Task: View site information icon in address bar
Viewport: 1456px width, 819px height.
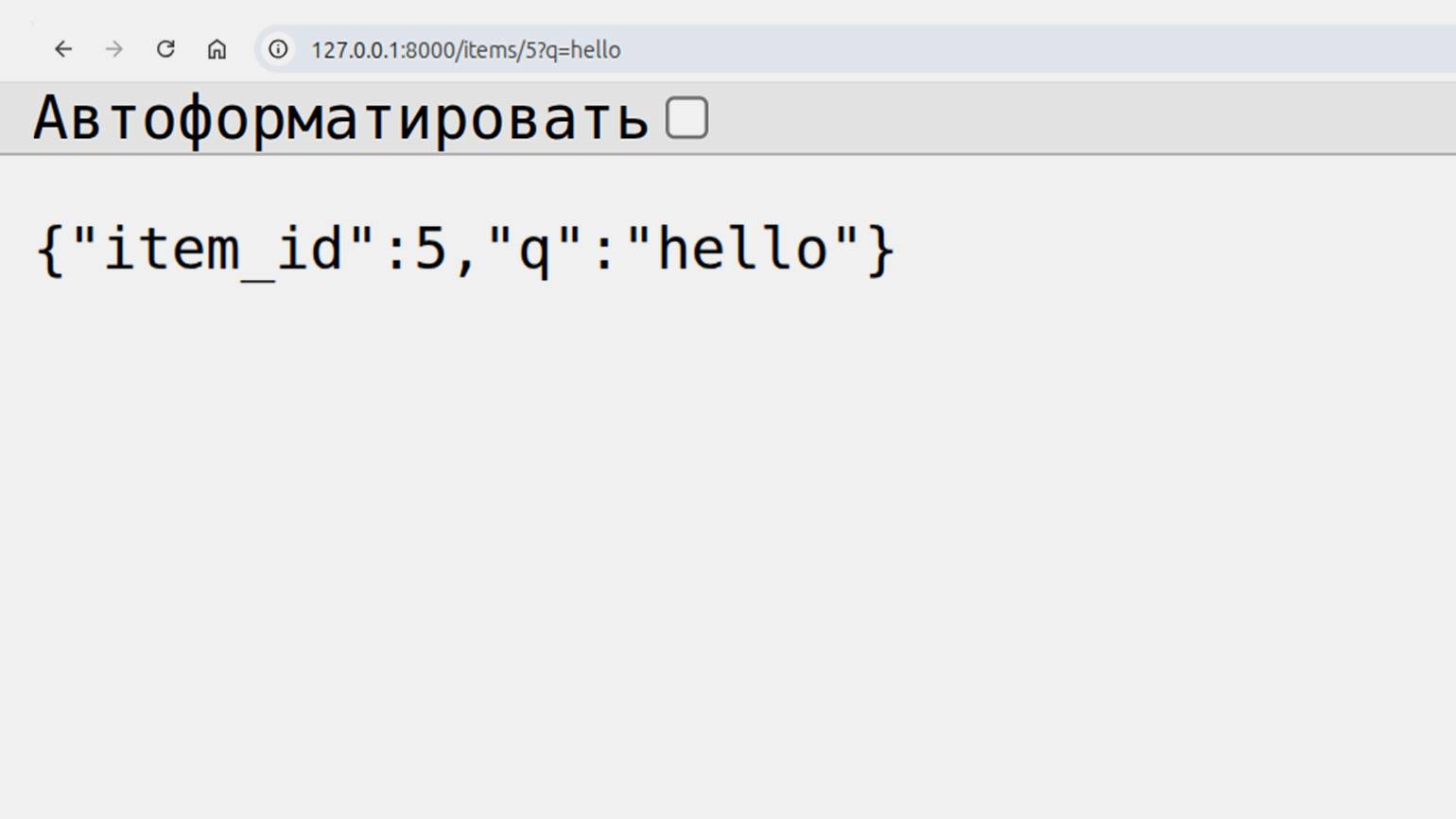Action: (x=278, y=49)
